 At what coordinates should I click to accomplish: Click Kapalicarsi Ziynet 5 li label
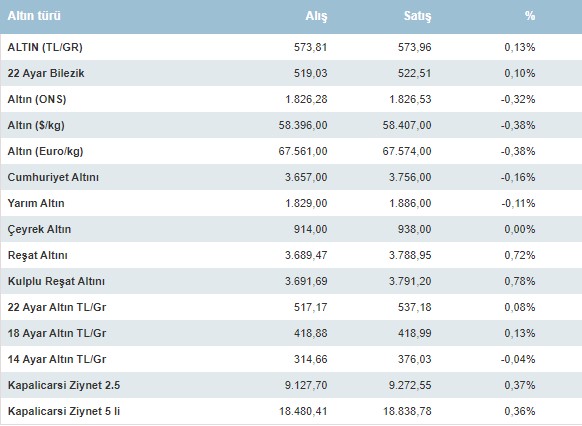(x=64, y=411)
